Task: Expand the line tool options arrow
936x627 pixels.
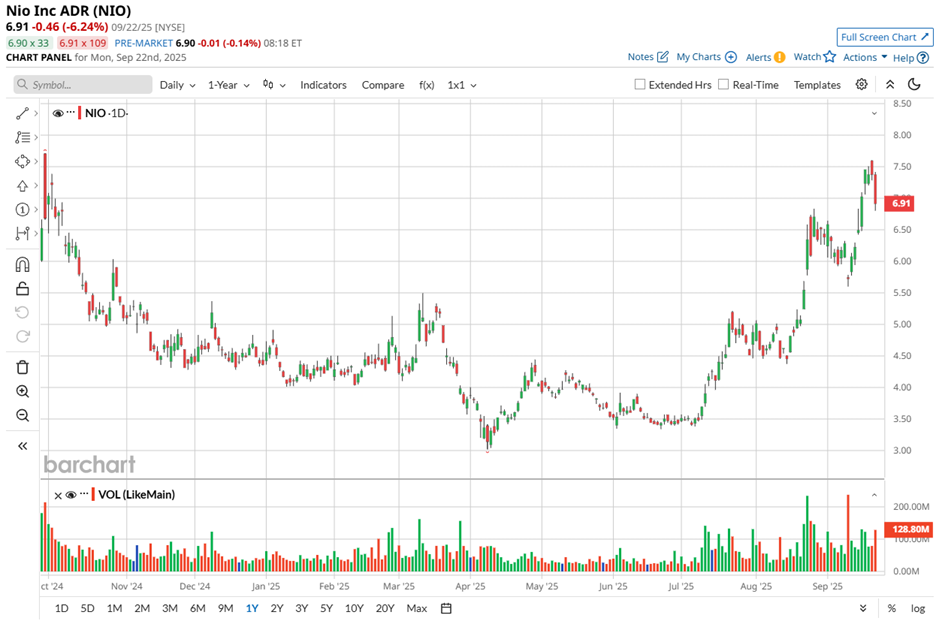Action: [x=36, y=113]
